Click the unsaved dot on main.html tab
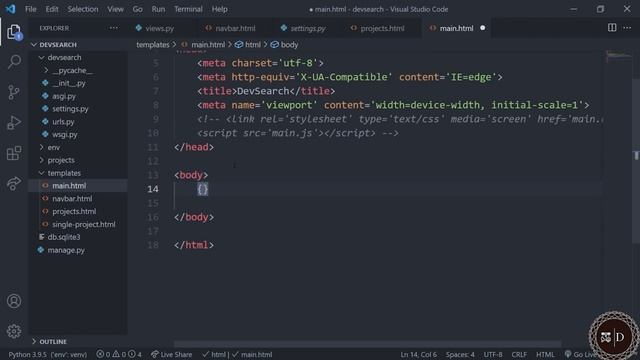 coord(483,28)
